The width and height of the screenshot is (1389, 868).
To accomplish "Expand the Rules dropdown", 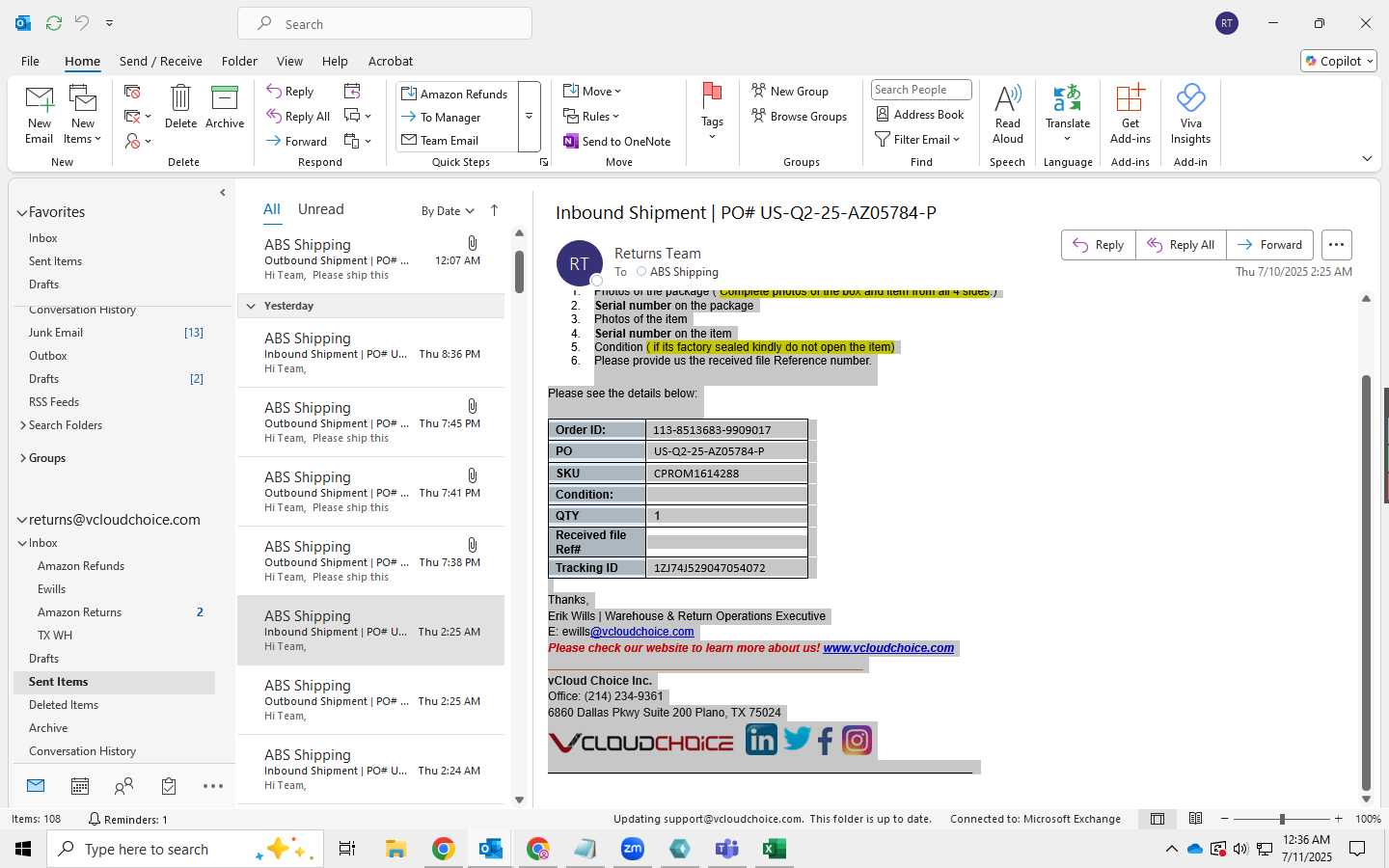I will [x=591, y=117].
